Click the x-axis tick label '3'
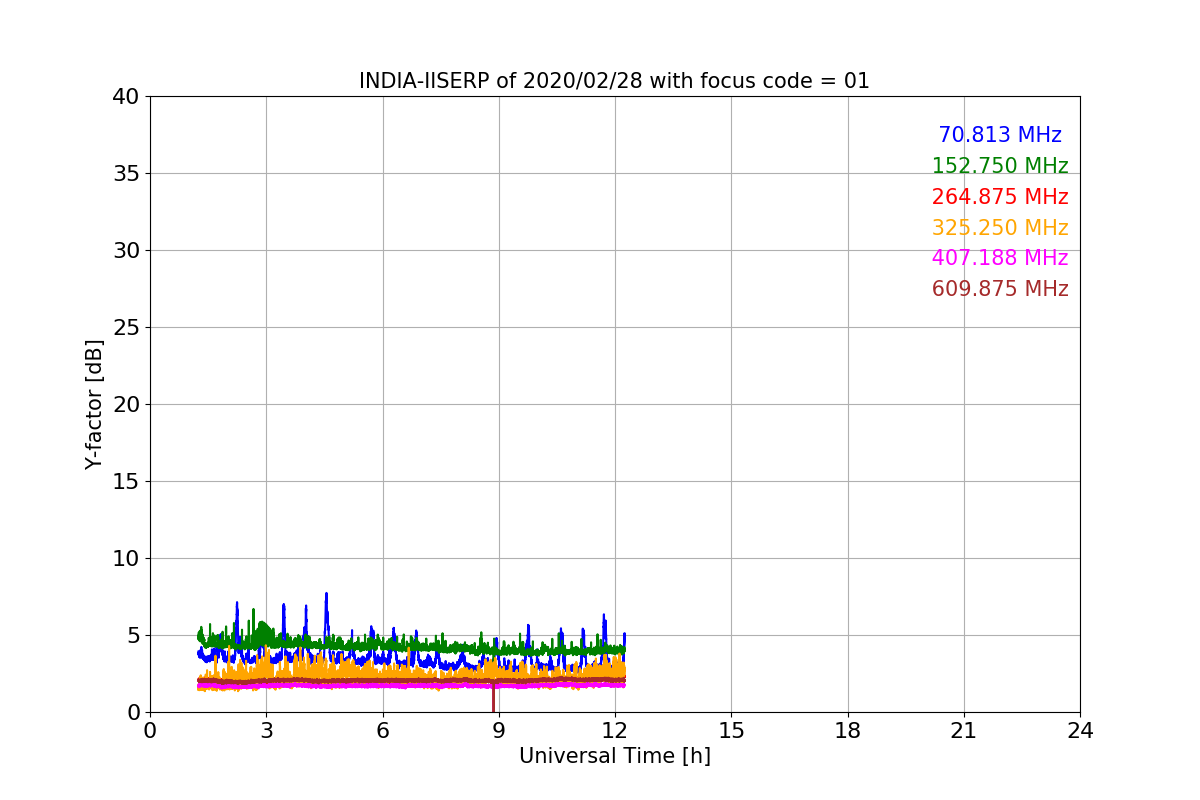Screen dimensions: 1200x800 pos(266,731)
